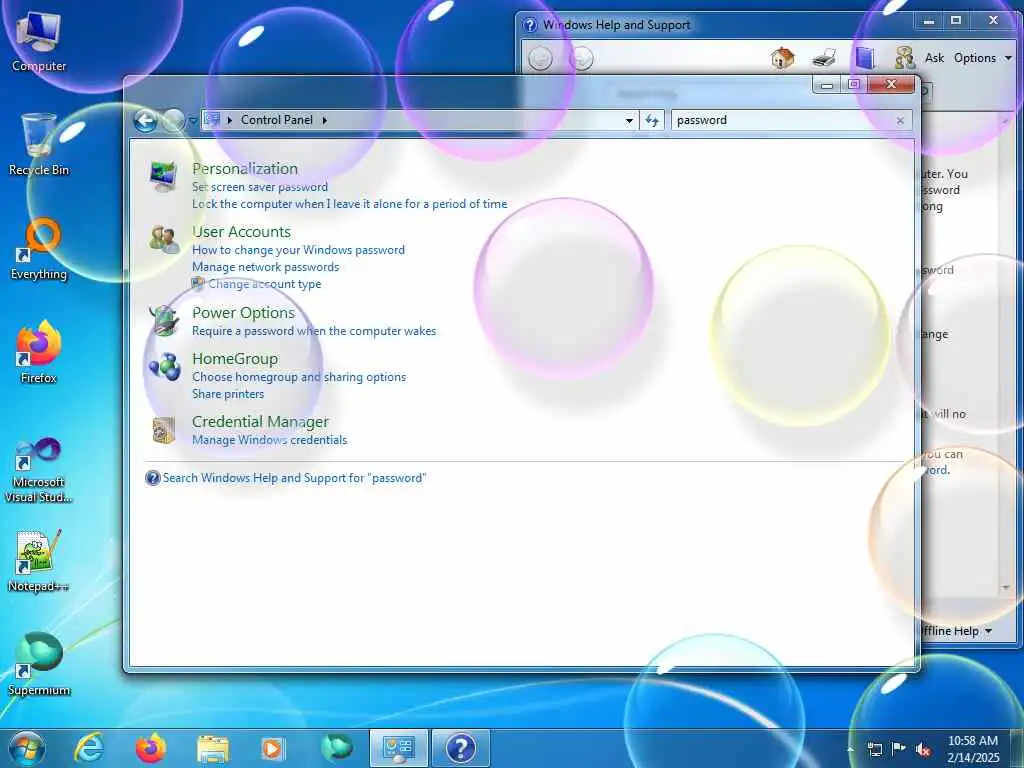Image resolution: width=1024 pixels, height=768 pixels.
Task: Click the taskbar clock and date
Action: 972,749
